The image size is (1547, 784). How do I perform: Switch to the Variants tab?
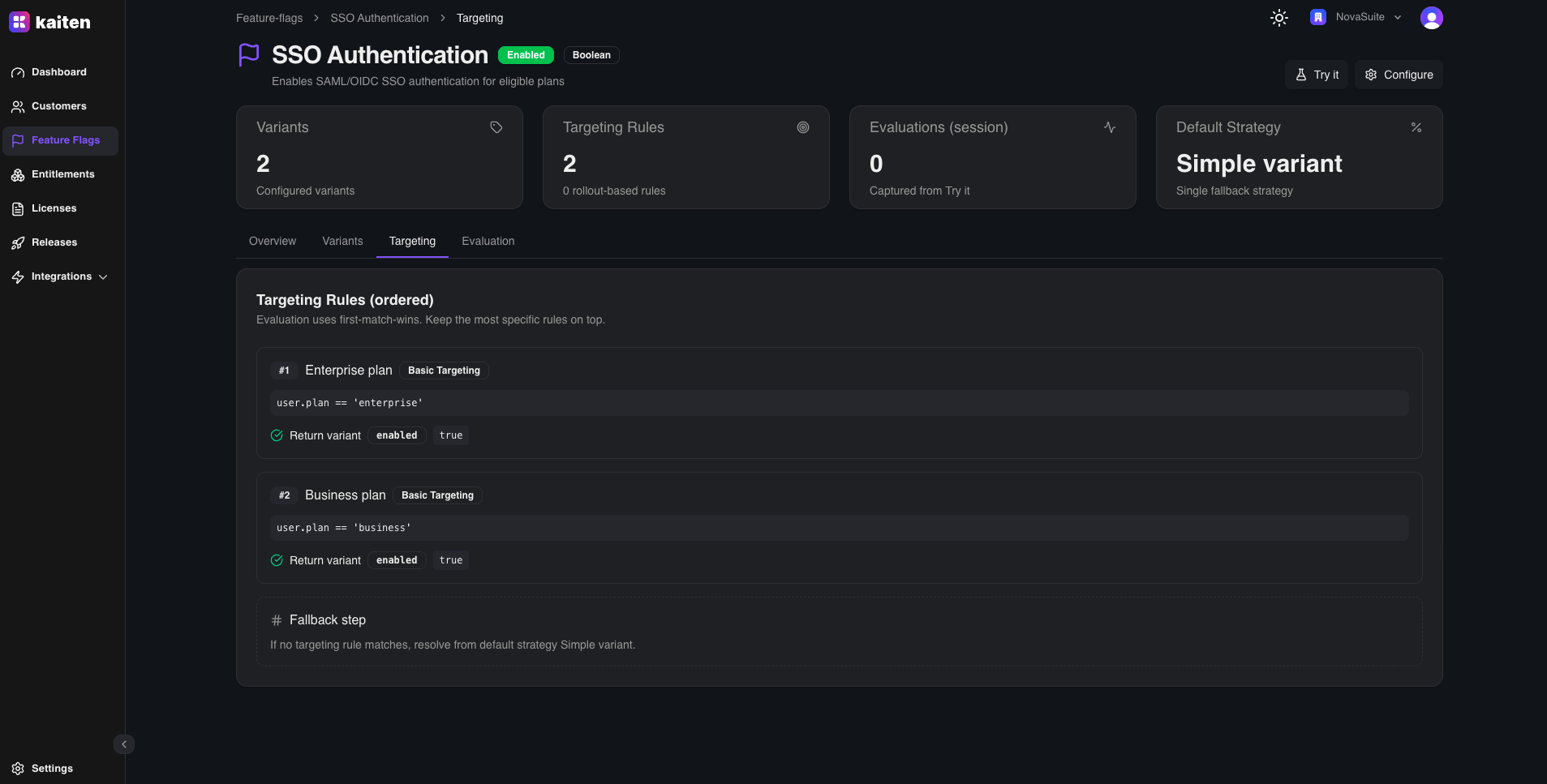(x=342, y=241)
